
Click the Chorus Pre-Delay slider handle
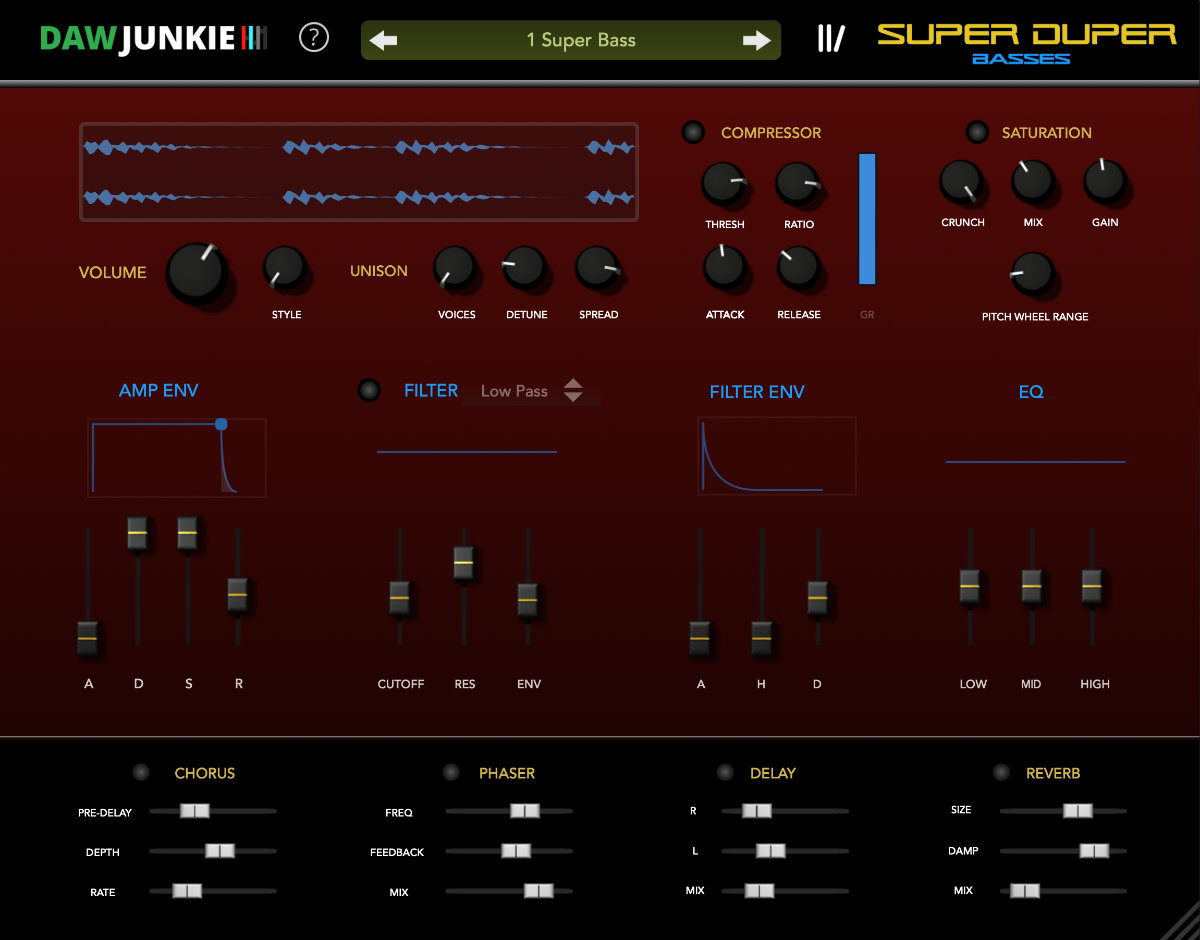coord(194,811)
